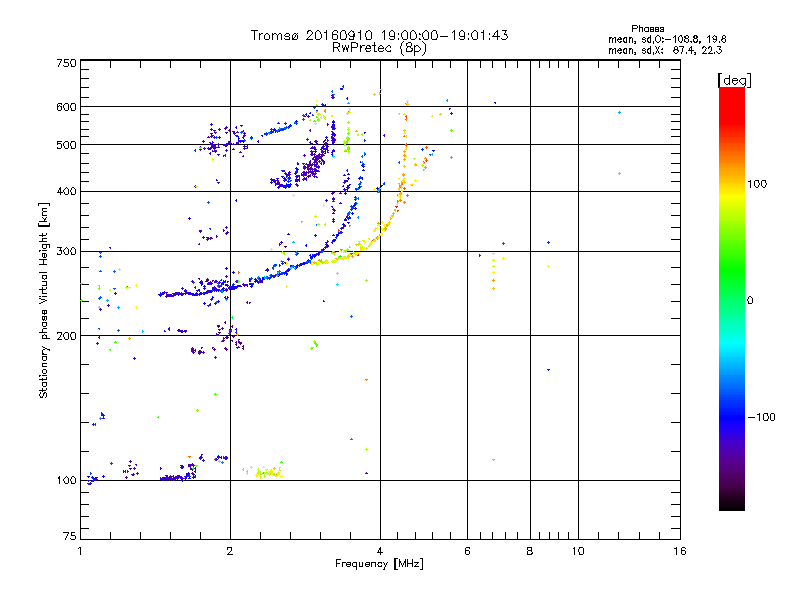Image resolution: width=800 pixels, height=600 pixels.
Task: Click the x-axis tick label '6'
Action: 467,551
